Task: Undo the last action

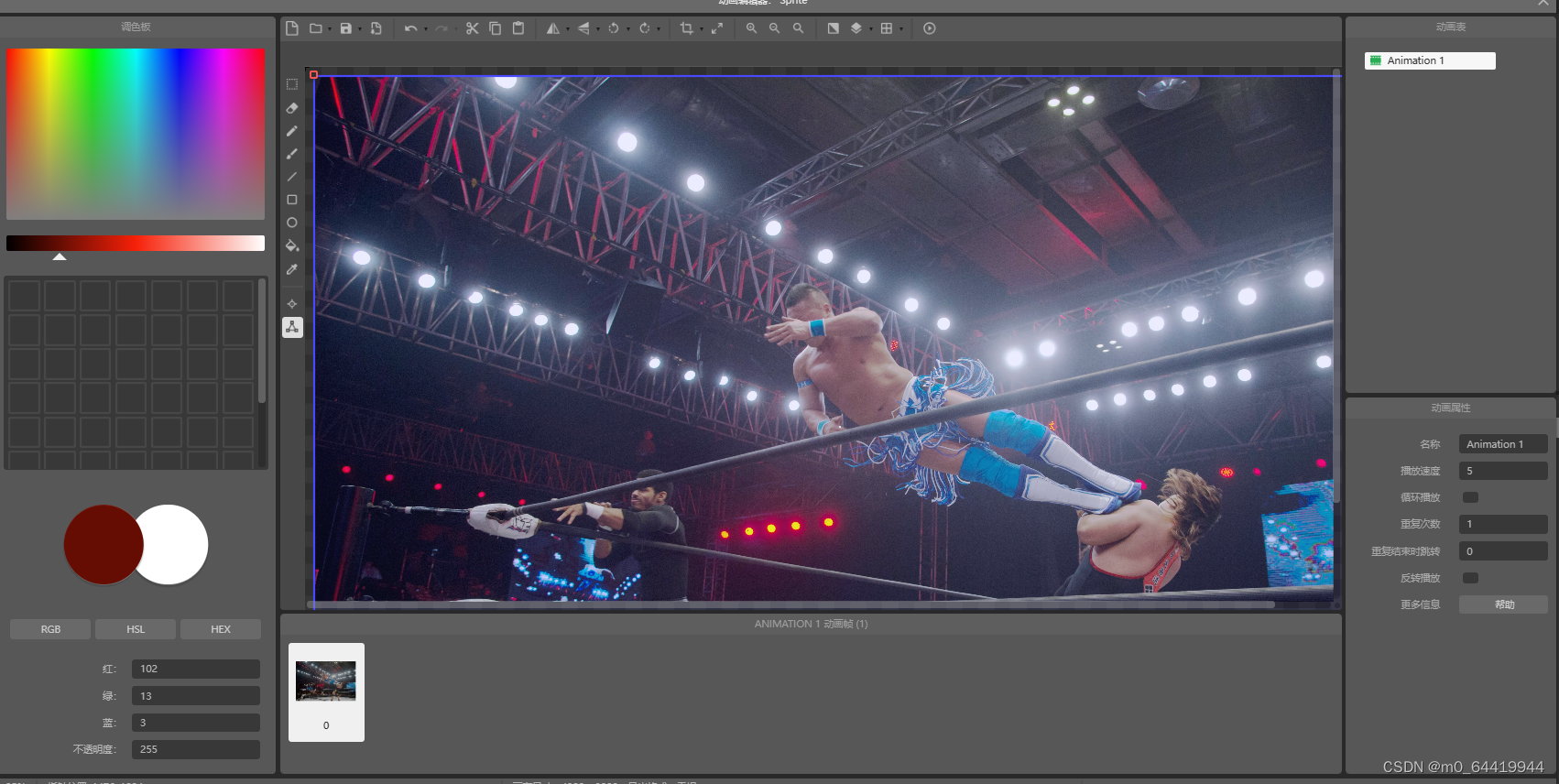Action: [410, 28]
